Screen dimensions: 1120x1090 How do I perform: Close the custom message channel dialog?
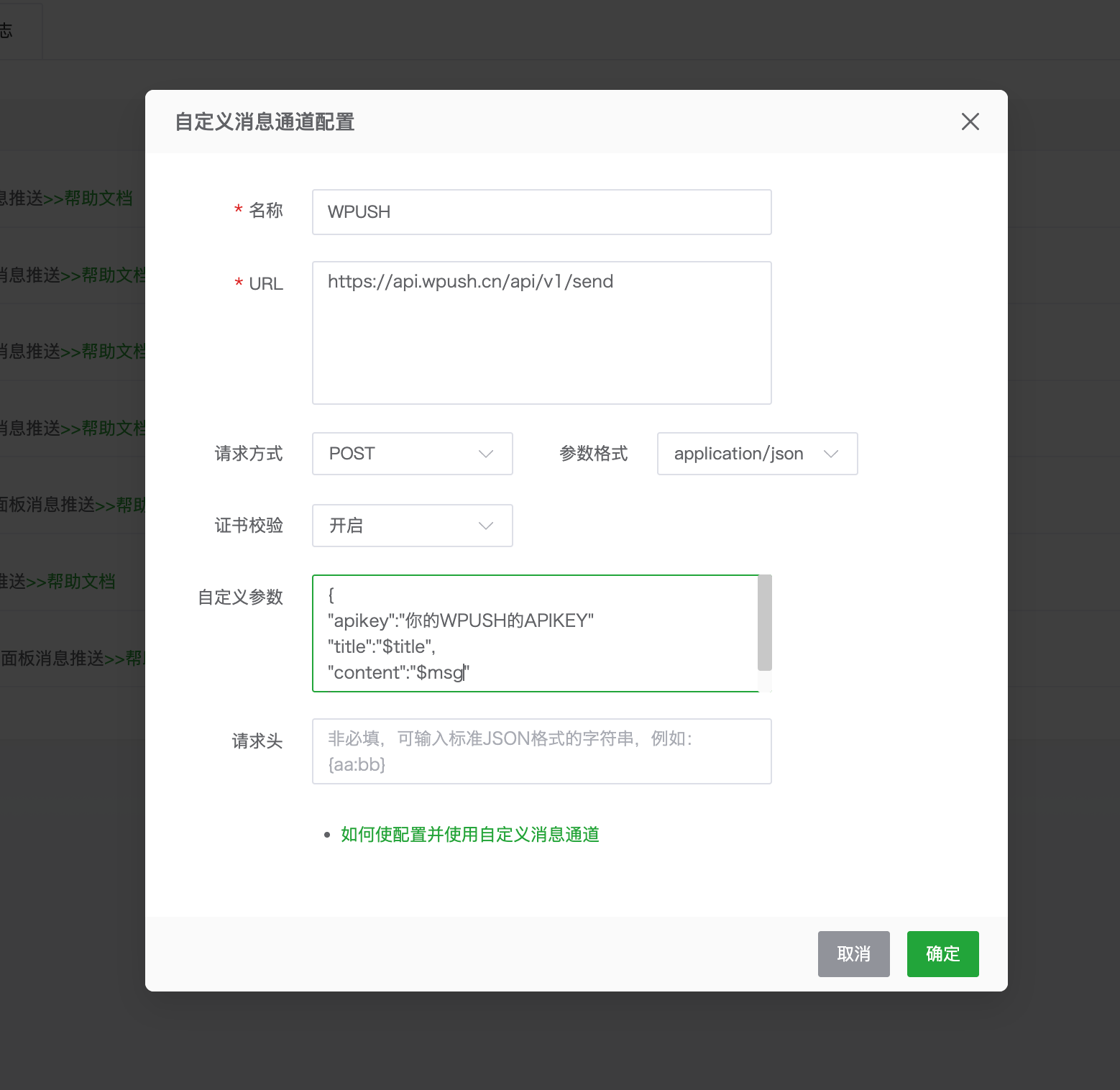(970, 122)
